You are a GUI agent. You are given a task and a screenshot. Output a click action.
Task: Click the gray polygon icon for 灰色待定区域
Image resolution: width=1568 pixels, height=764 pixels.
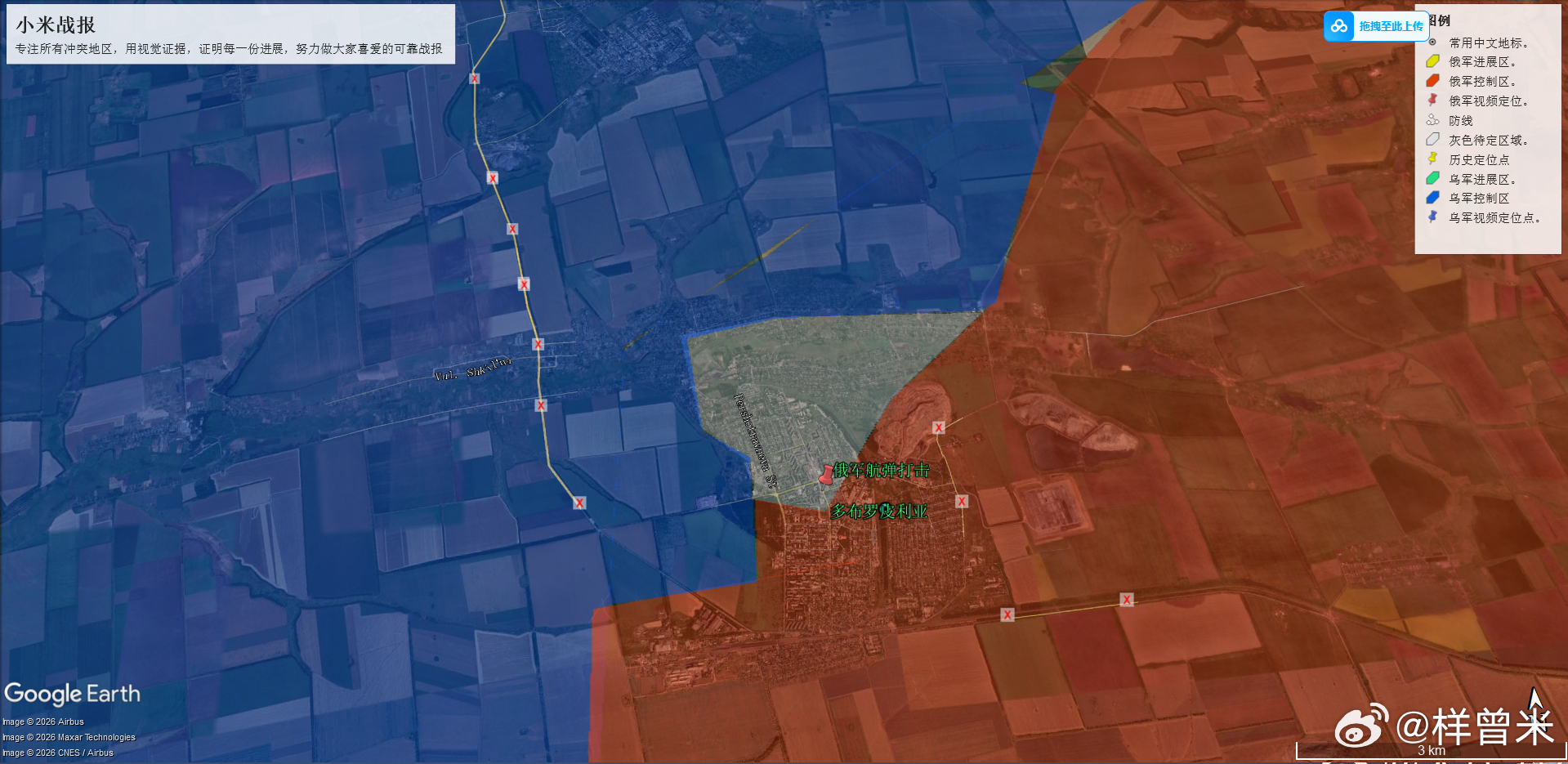[x=1432, y=140]
